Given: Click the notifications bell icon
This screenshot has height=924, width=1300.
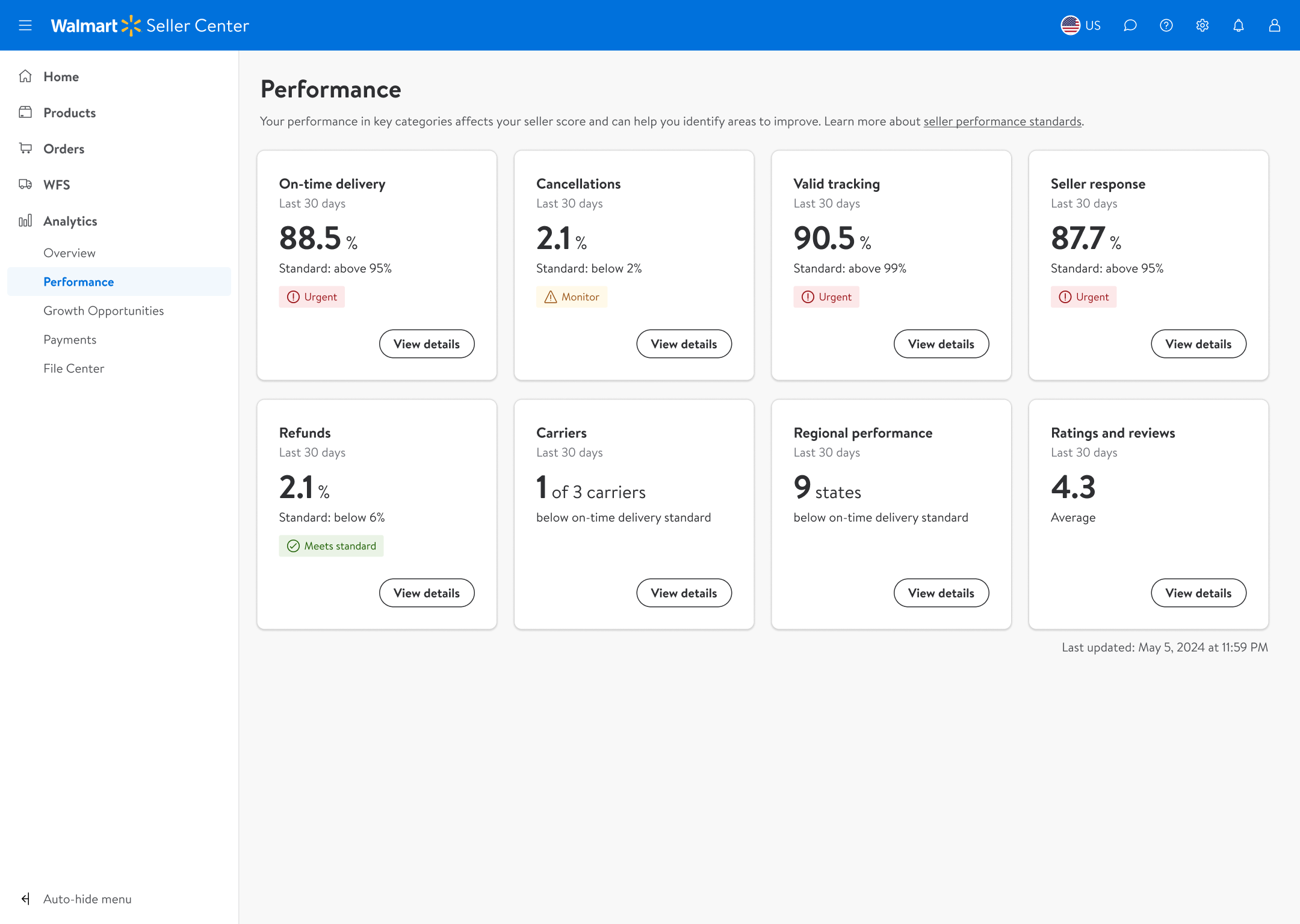Looking at the screenshot, I should [x=1238, y=25].
